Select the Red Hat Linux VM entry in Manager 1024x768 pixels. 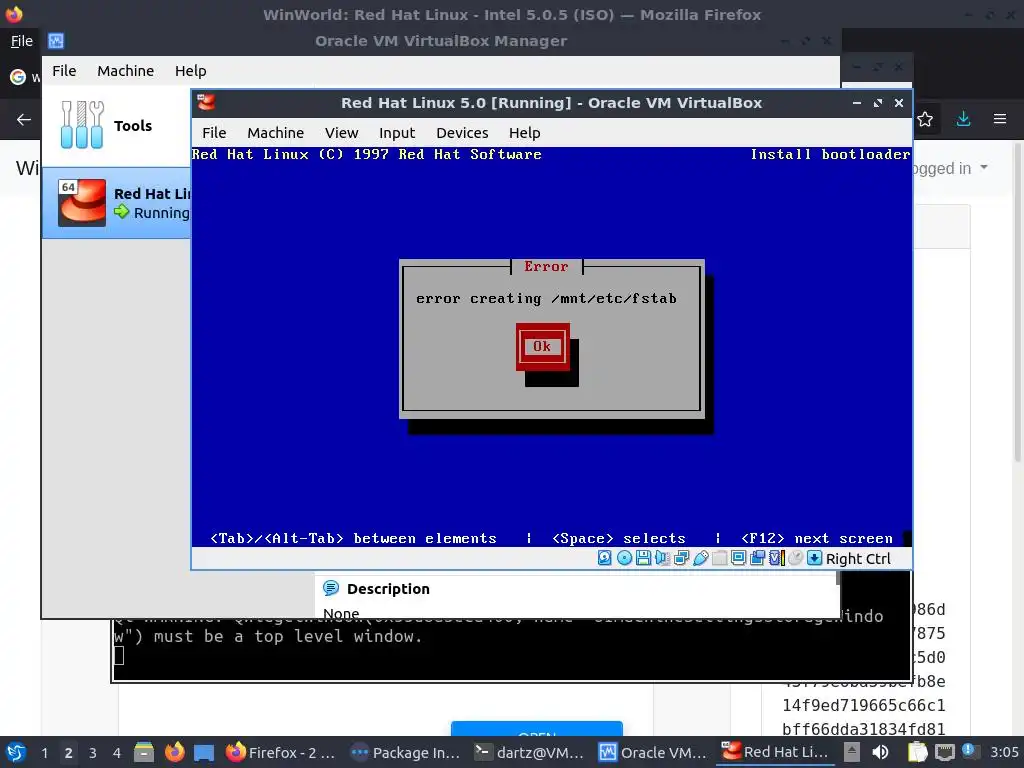coord(116,203)
